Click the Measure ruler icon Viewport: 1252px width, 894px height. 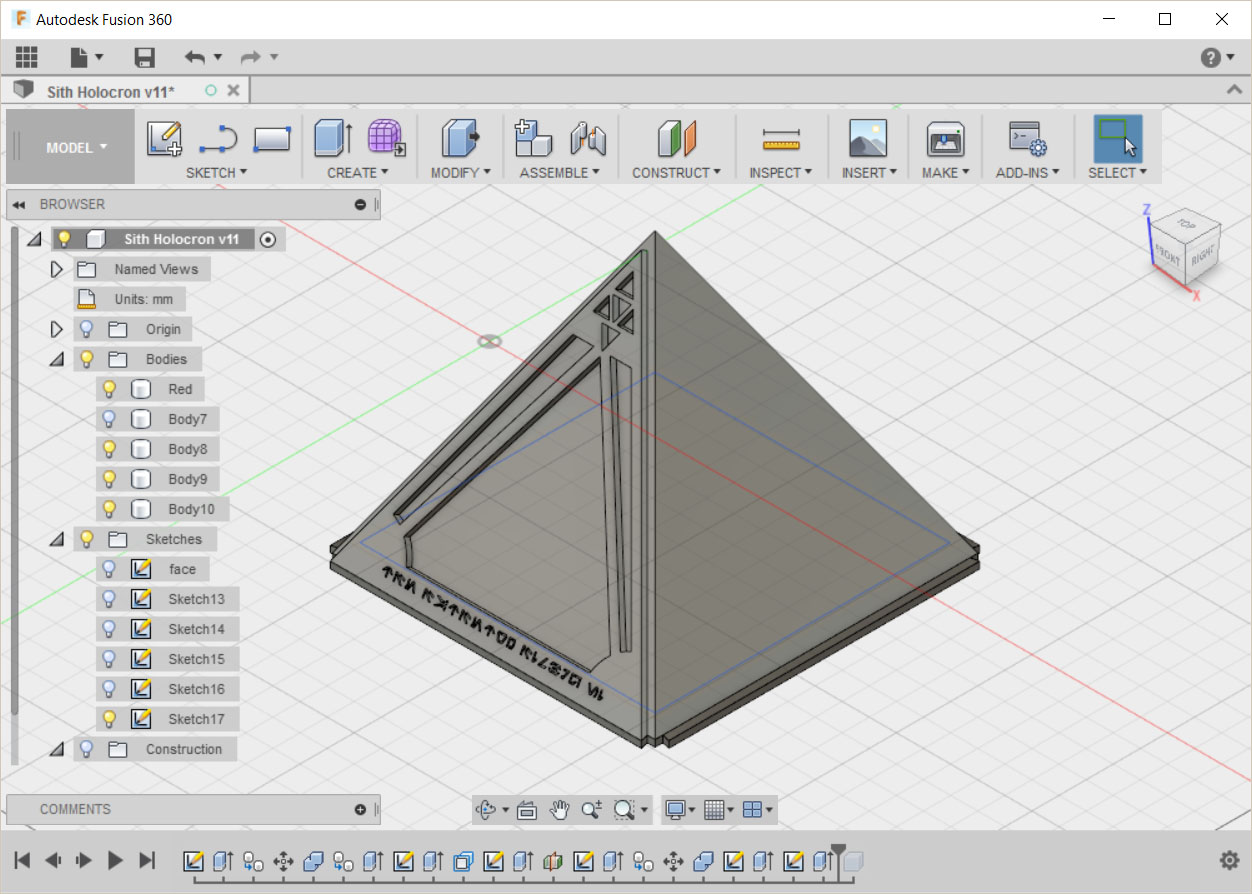pos(781,139)
